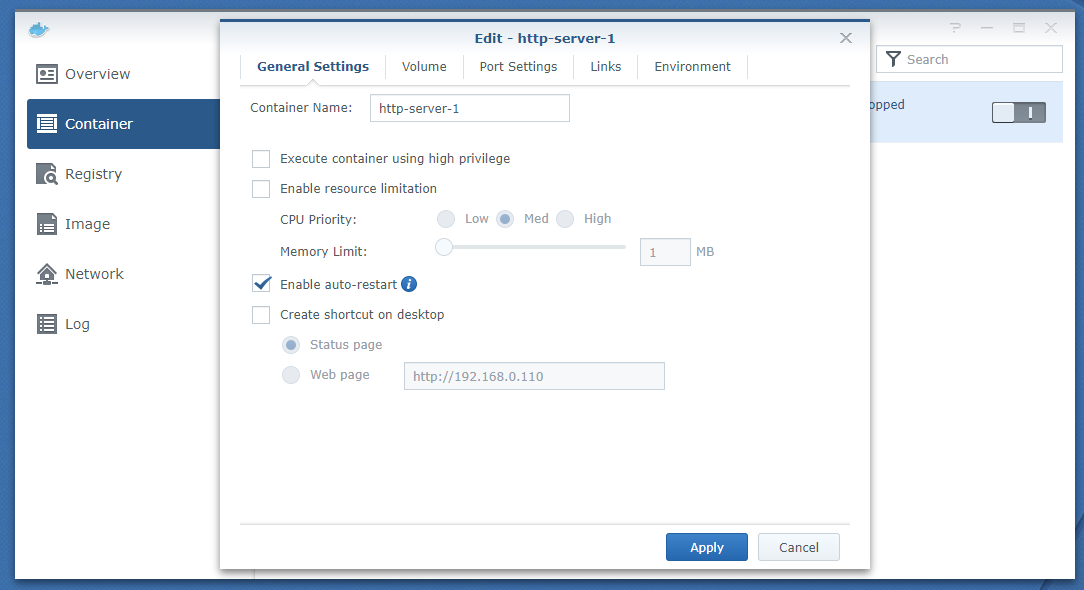Open the Registry sidebar icon
1084x590 pixels.
tap(47, 174)
